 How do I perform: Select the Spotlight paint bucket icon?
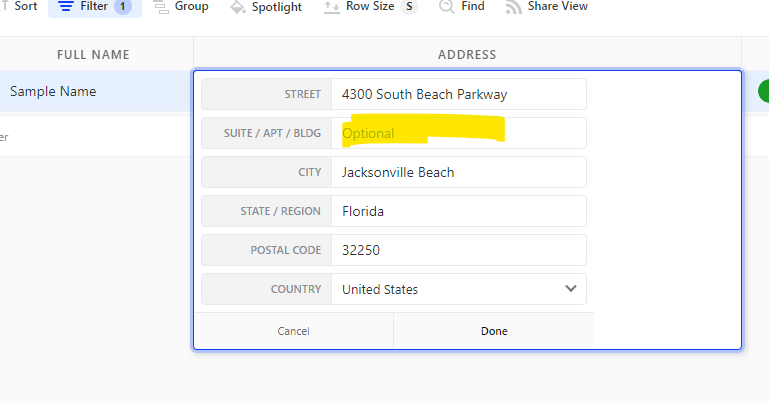click(x=237, y=7)
